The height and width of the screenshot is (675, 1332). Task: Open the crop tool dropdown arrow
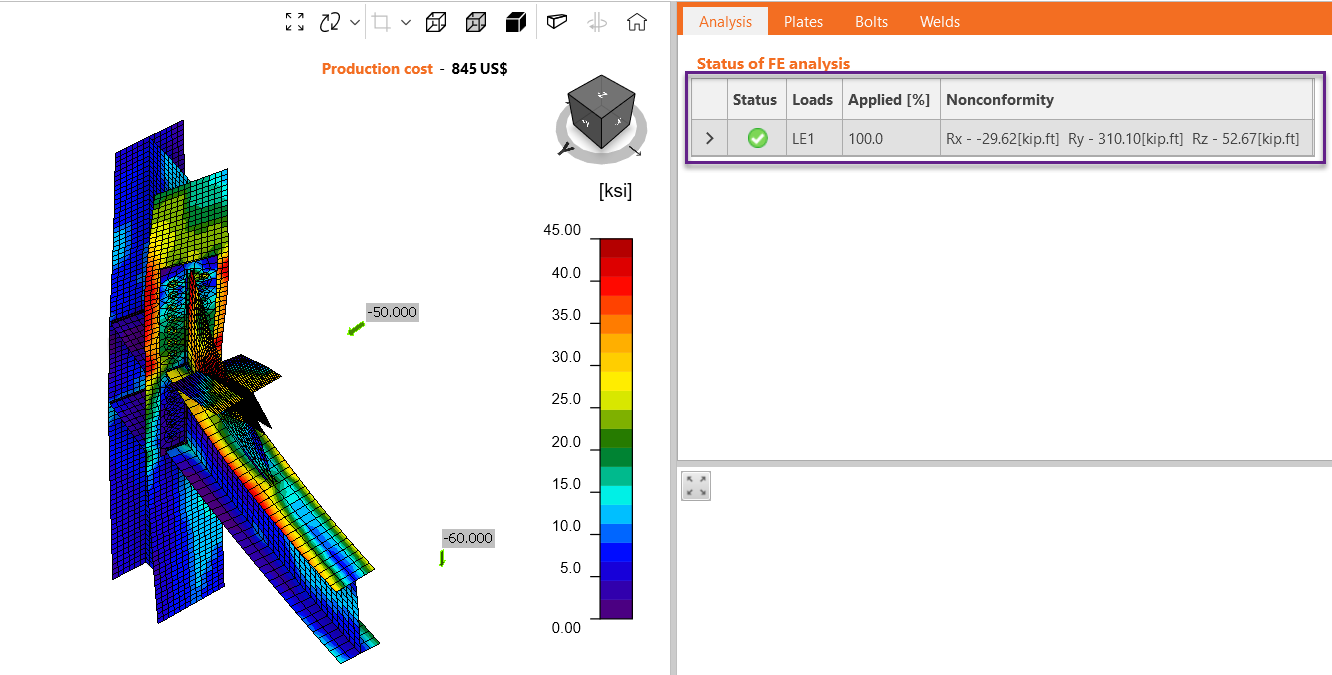(x=406, y=22)
